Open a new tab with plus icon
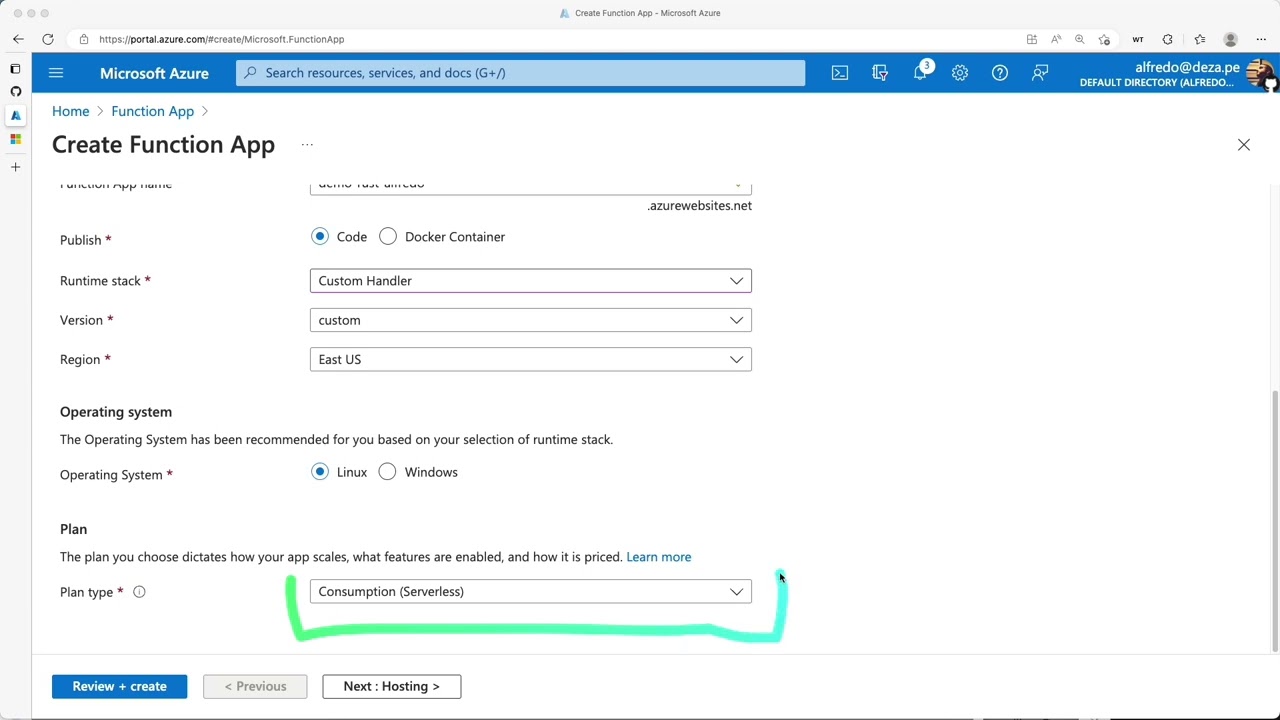The width and height of the screenshot is (1280, 720). [15, 167]
